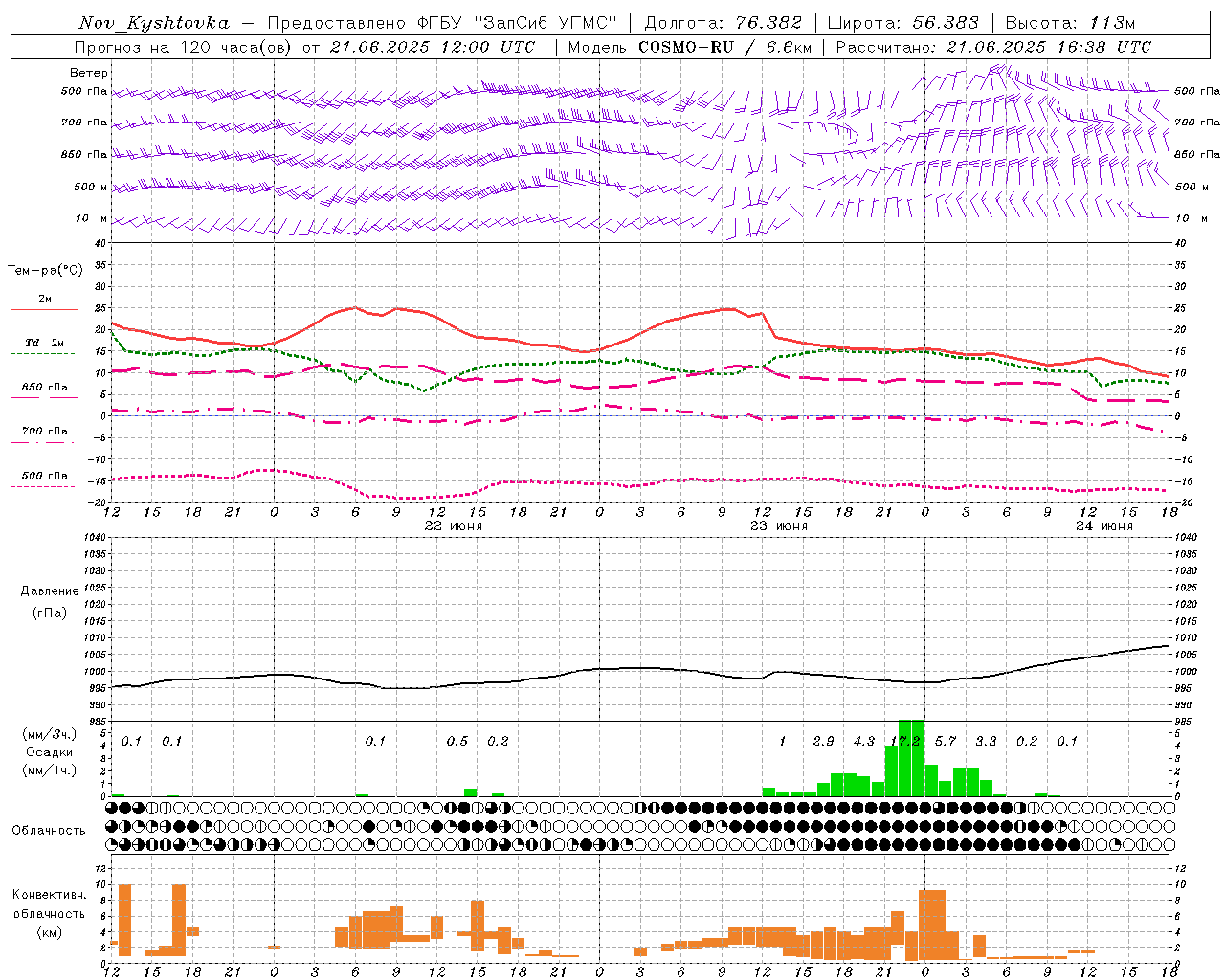This screenshot has height=980, width=1225.
Task: Click the Модель COSMO-RU / 6.6км label
Action: (690, 47)
